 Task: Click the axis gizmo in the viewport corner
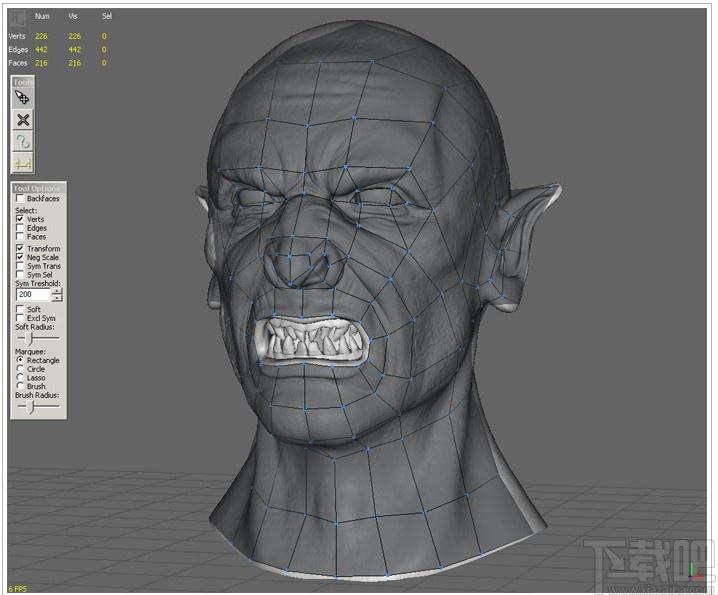click(x=696, y=571)
